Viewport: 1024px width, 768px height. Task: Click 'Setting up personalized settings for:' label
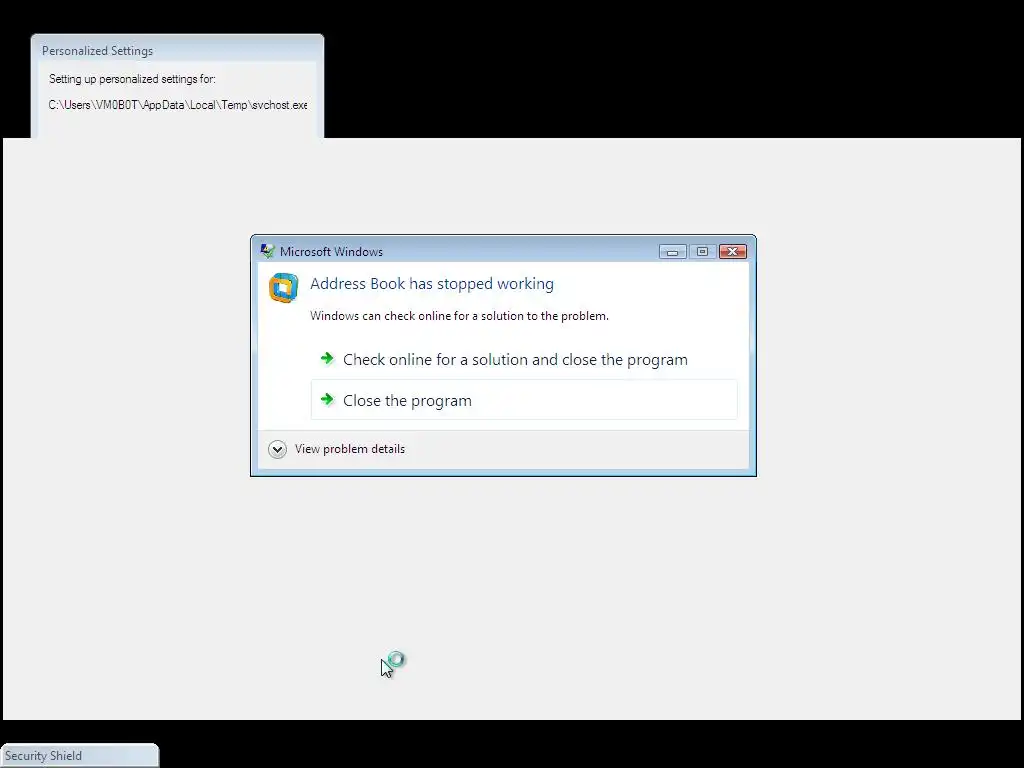[x=132, y=79]
